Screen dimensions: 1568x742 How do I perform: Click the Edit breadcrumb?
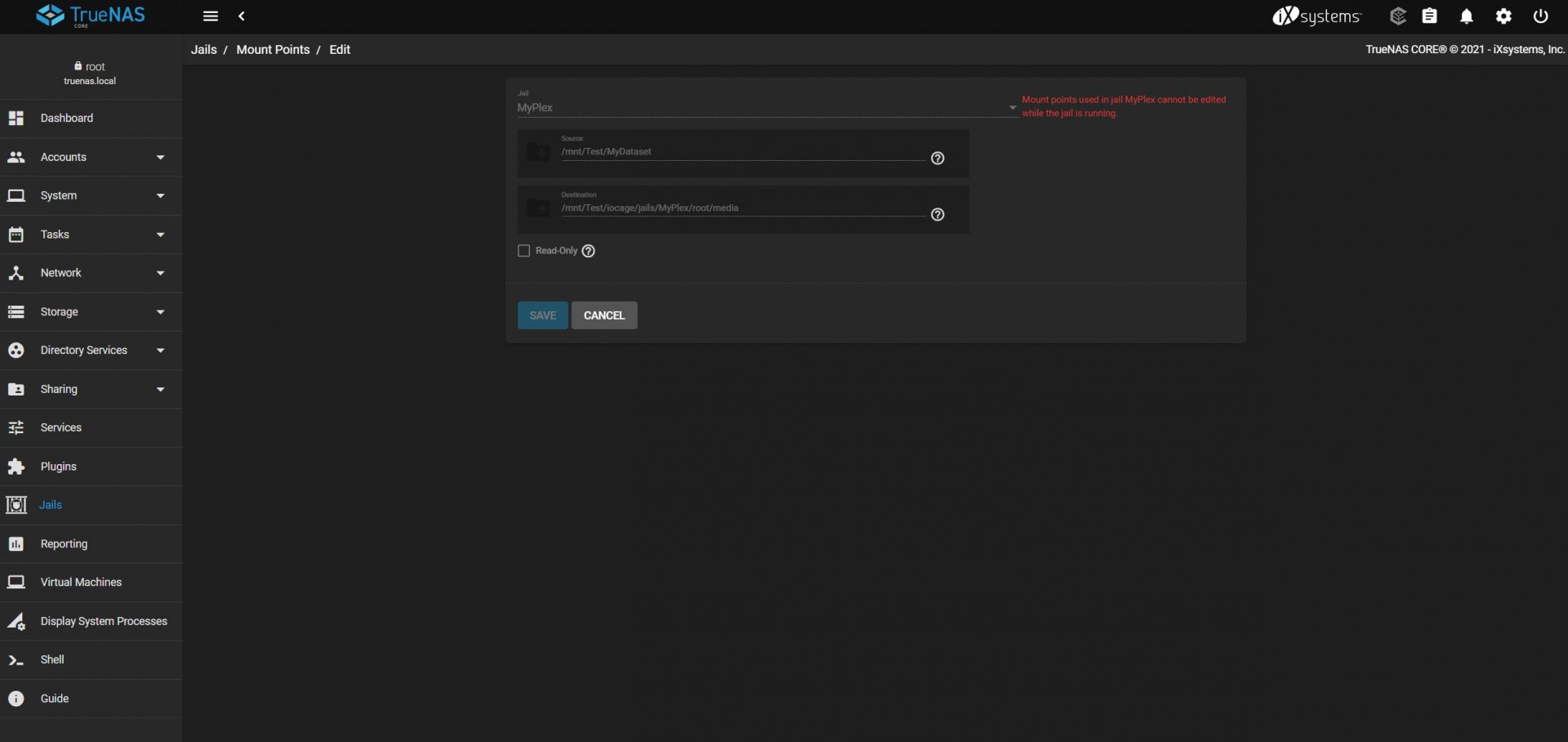click(x=340, y=50)
